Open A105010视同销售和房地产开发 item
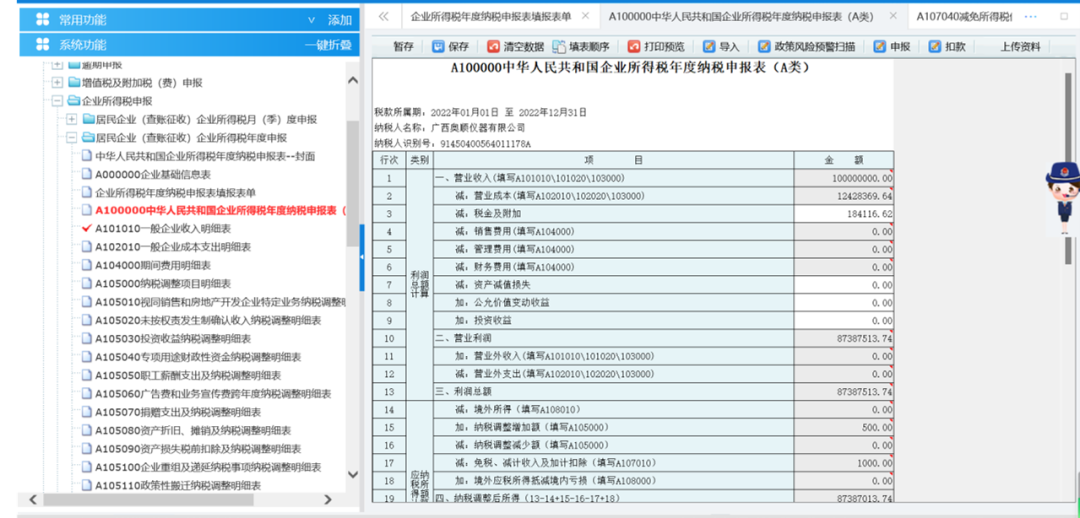 (220, 302)
